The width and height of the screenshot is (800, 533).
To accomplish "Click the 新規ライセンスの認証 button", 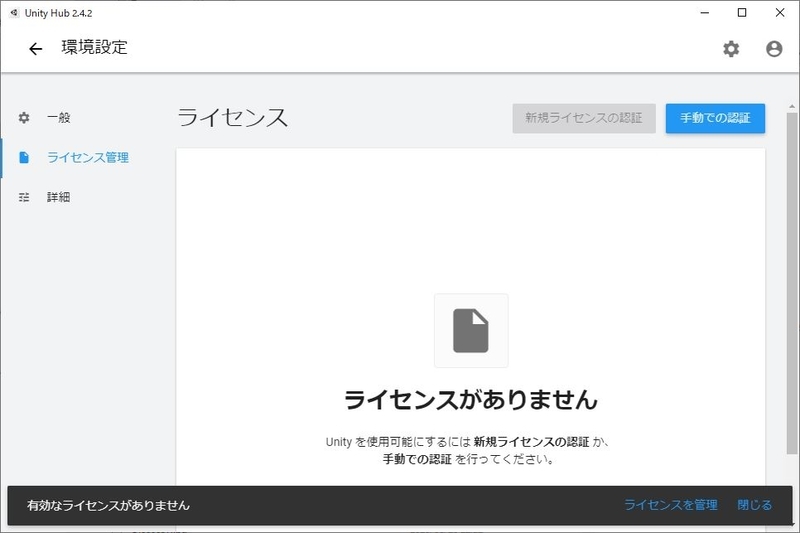I will (x=584, y=118).
